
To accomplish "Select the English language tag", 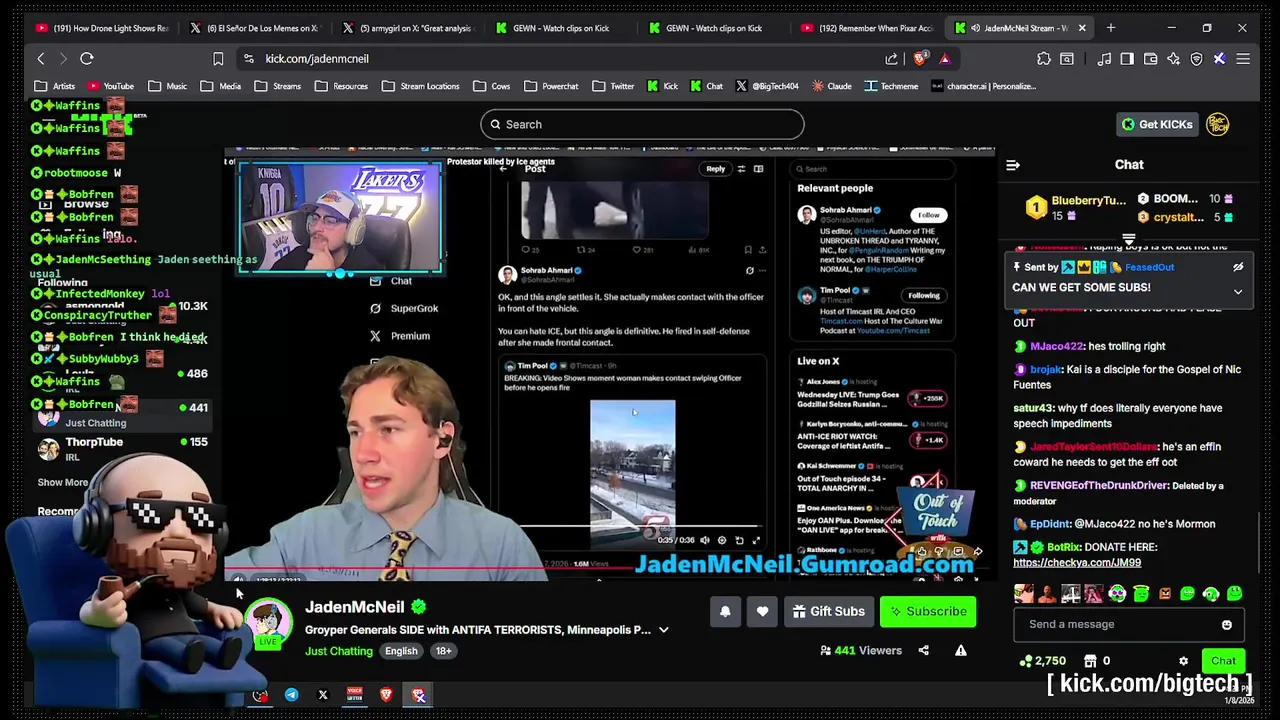I will (x=401, y=651).
